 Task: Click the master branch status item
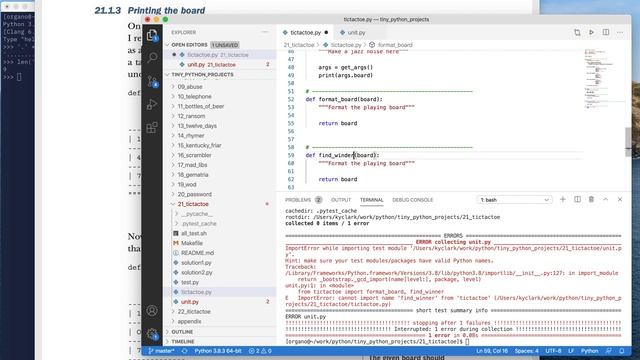(162, 351)
